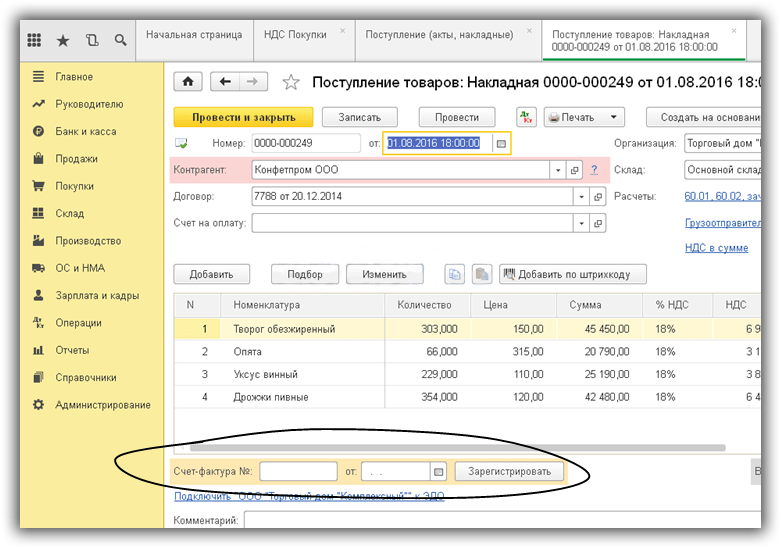Image resolution: width=781 pixels, height=548 pixels.
Task: Click the Провести button
Action: [x=457, y=118]
